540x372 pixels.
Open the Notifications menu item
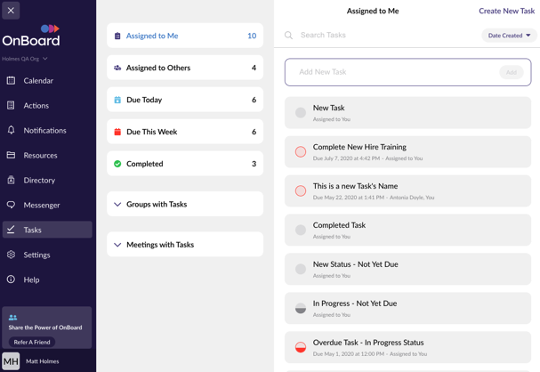tap(45, 130)
